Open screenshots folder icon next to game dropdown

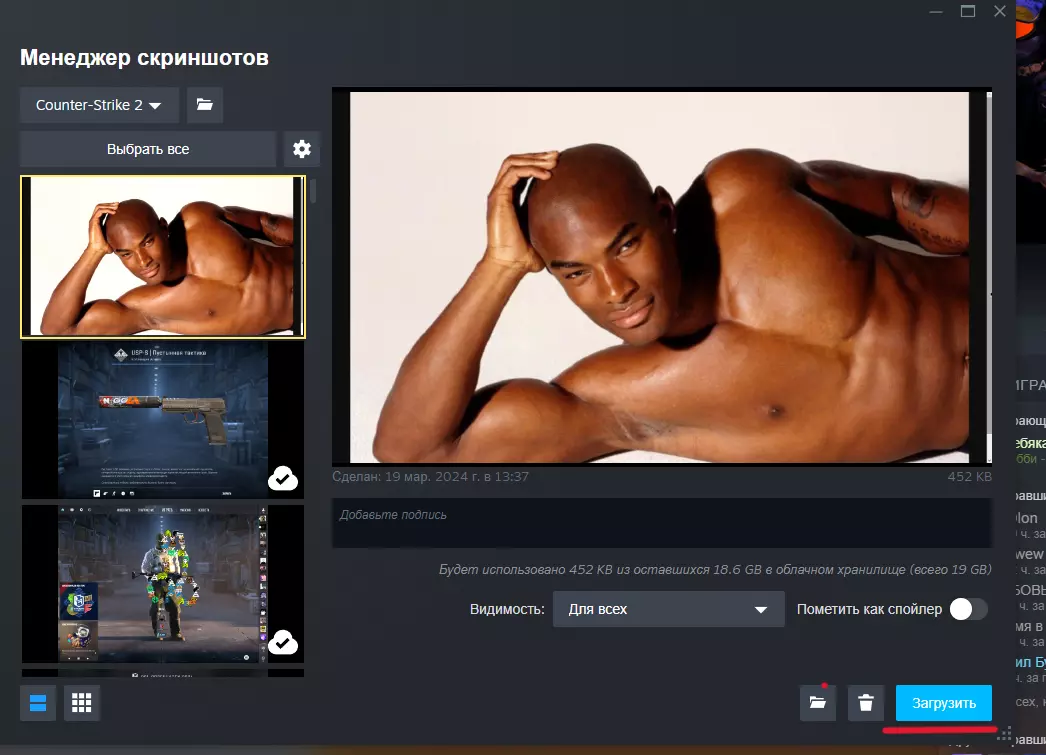click(205, 105)
